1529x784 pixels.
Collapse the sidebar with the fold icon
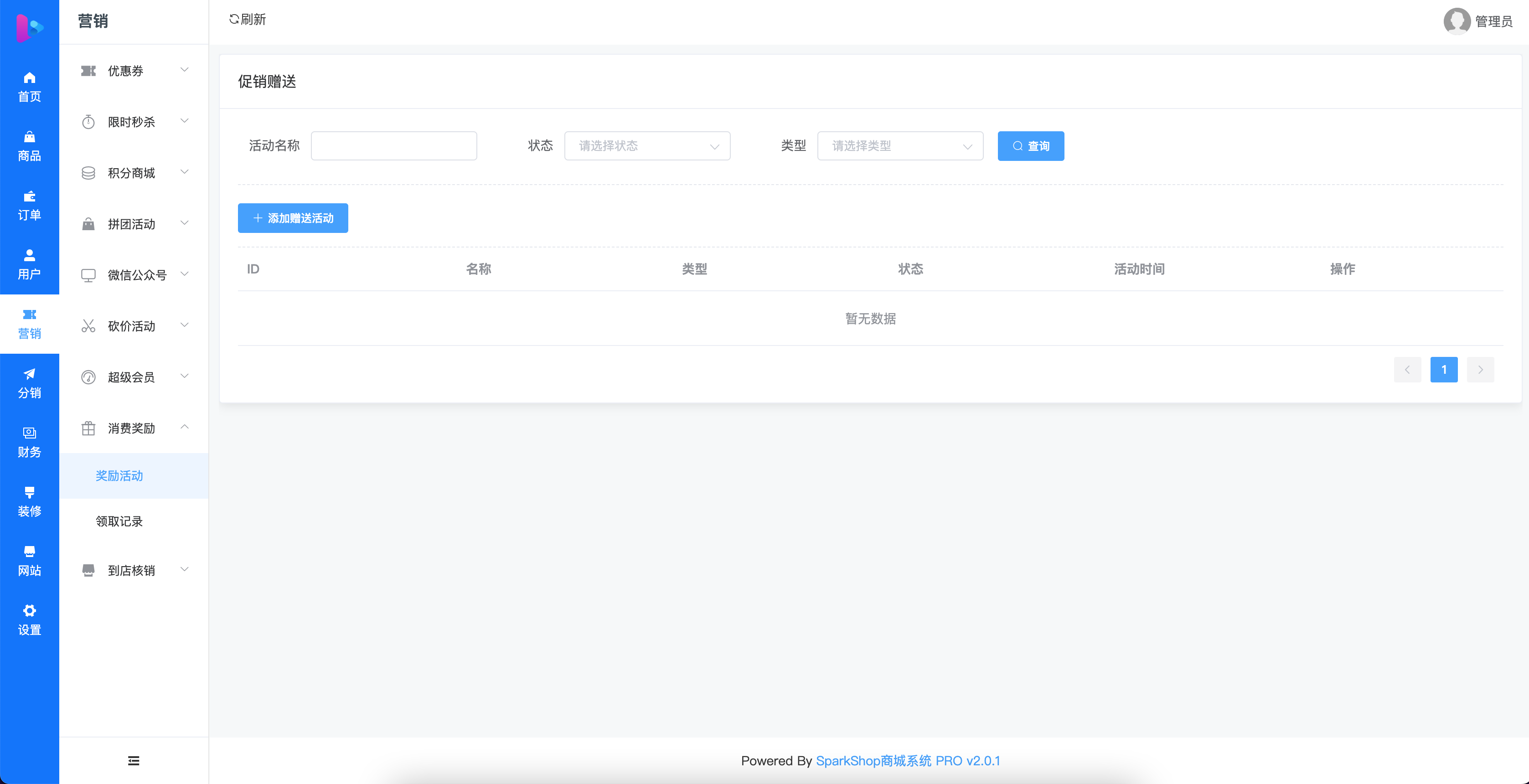(x=134, y=761)
